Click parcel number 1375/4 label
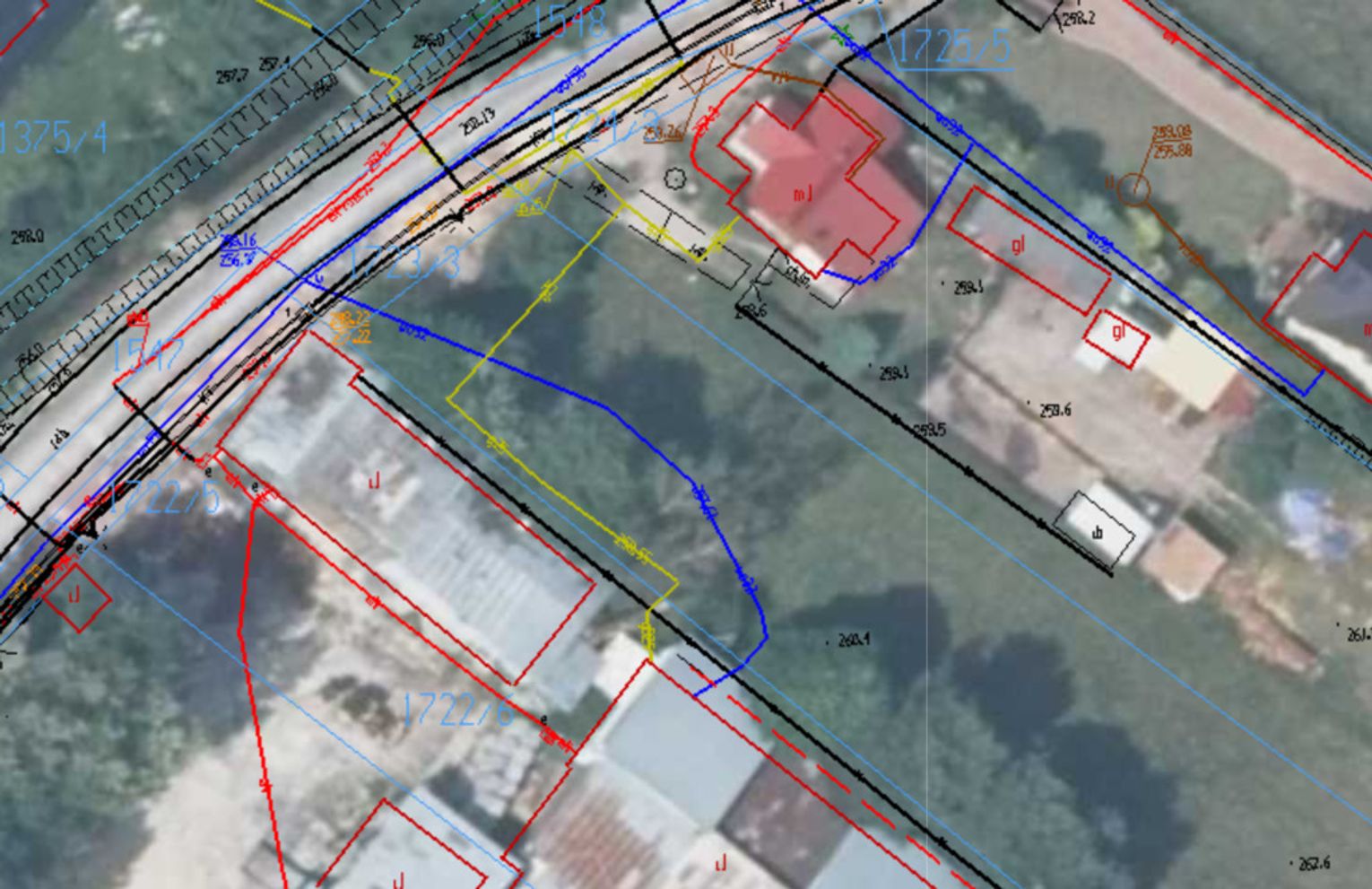 pyautogui.click(x=54, y=138)
